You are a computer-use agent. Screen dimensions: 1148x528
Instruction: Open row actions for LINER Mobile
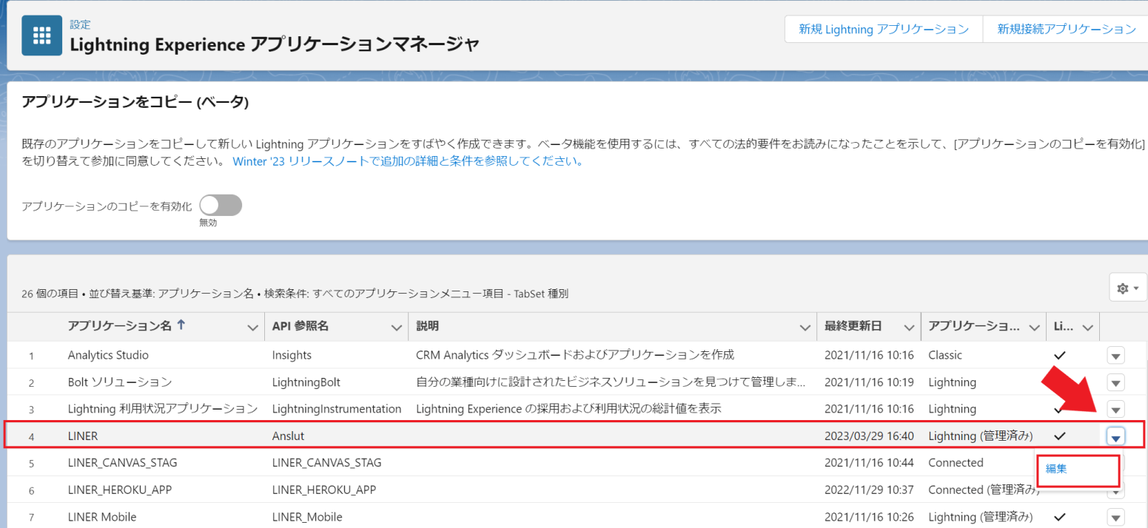coord(1116,516)
